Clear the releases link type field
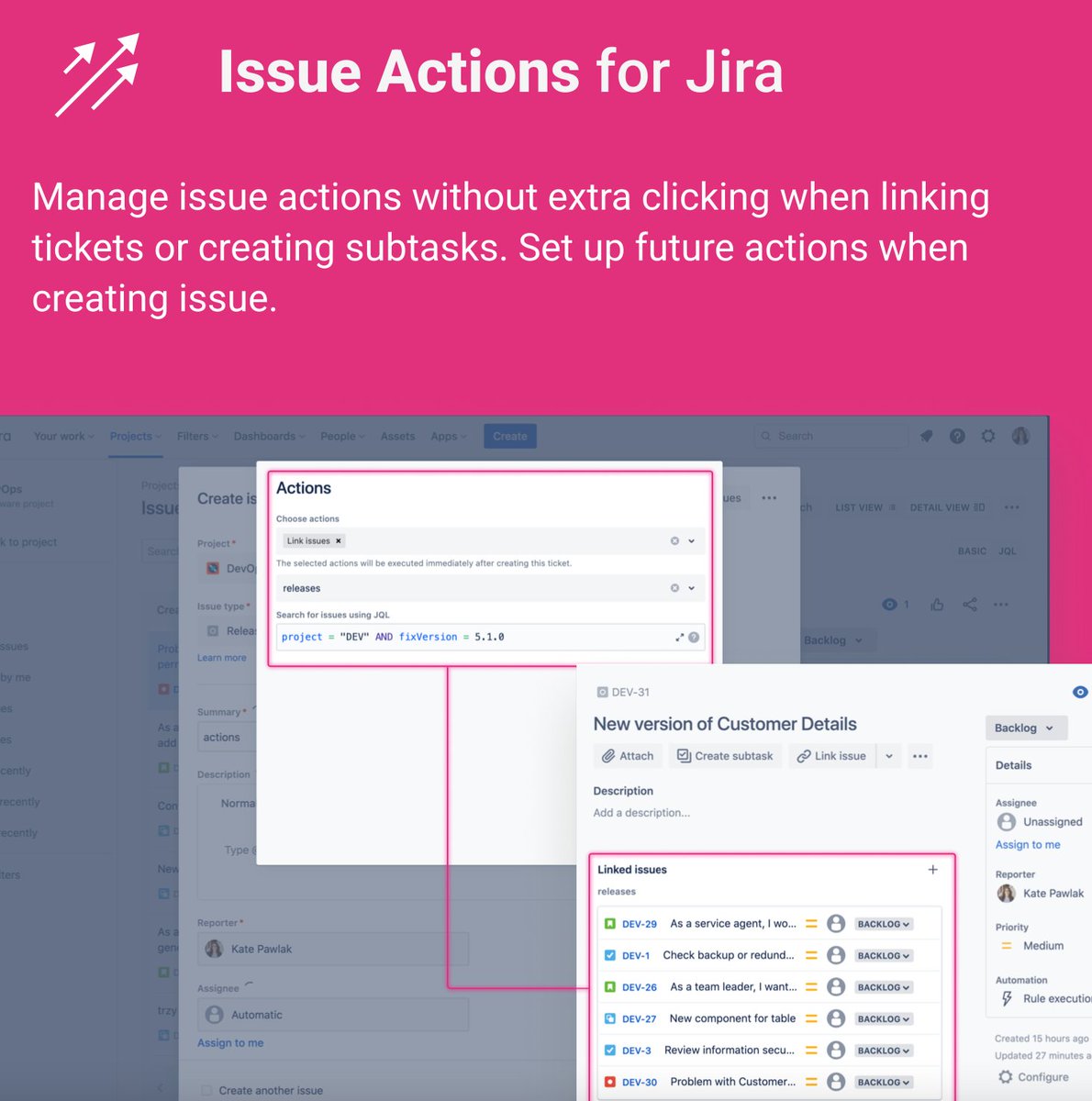The image size is (1092, 1101). pos(674,588)
